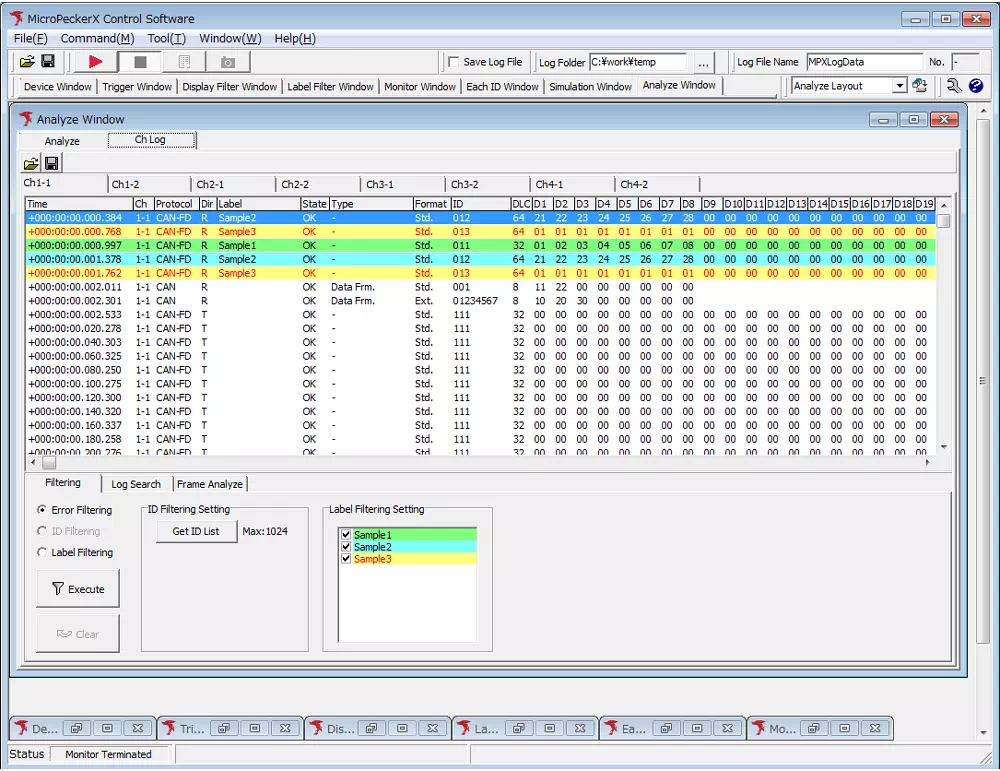Image resolution: width=1000 pixels, height=771 pixels.
Task: Click the magnifier search icon near layout
Action: pyautogui.click(x=954, y=86)
